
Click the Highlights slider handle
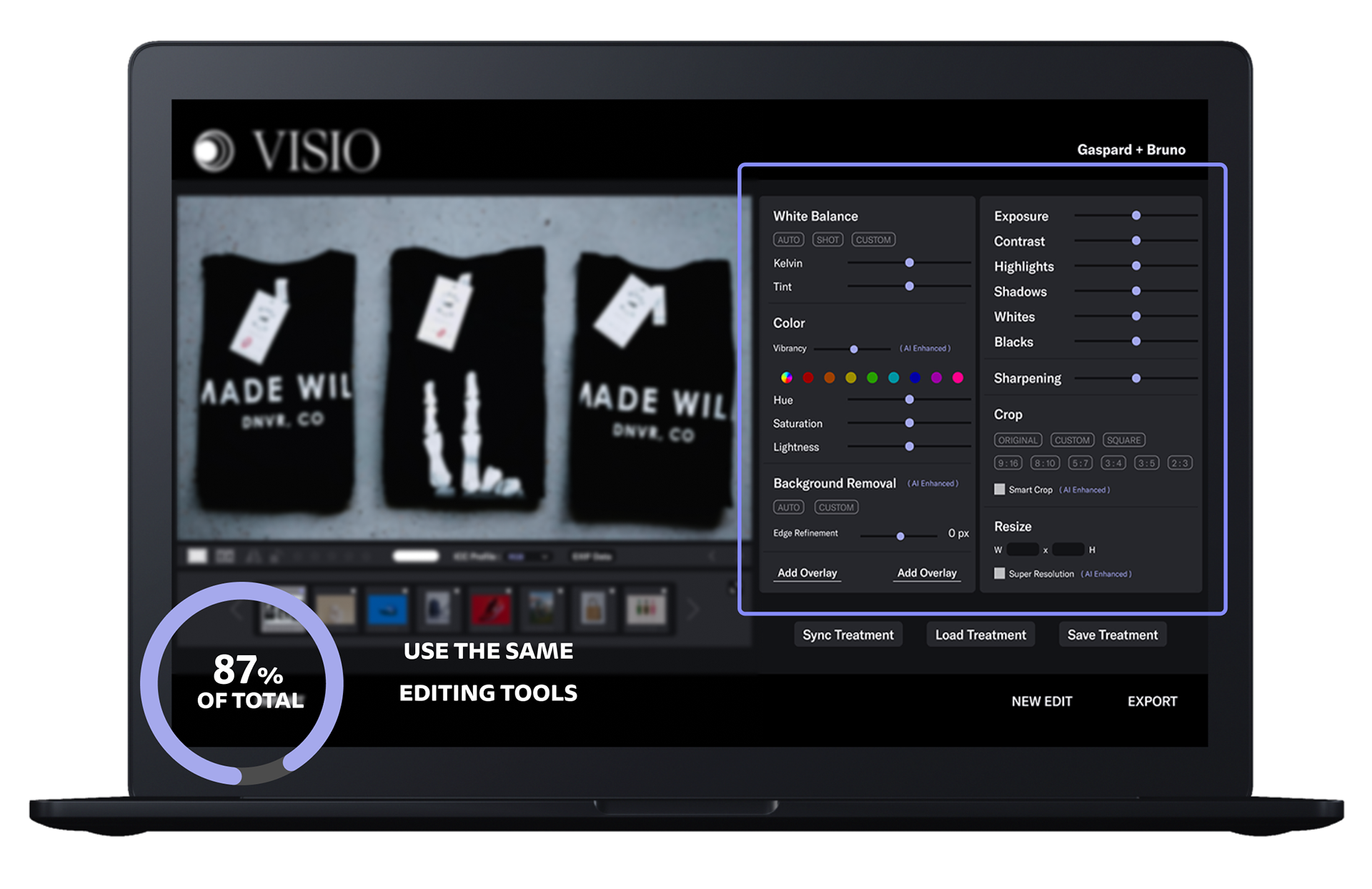[1136, 266]
